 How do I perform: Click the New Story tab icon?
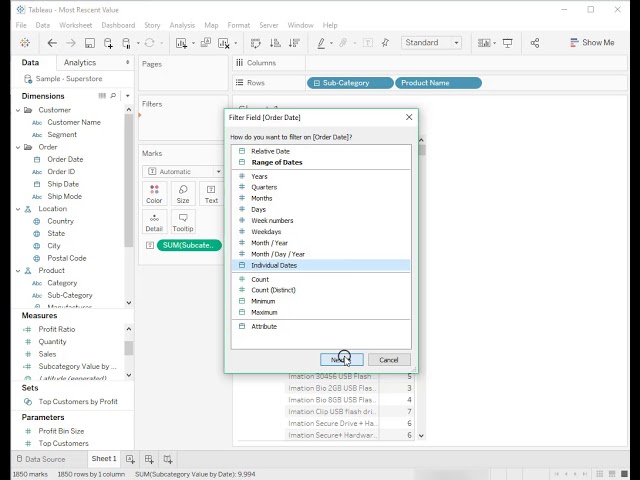(168, 459)
